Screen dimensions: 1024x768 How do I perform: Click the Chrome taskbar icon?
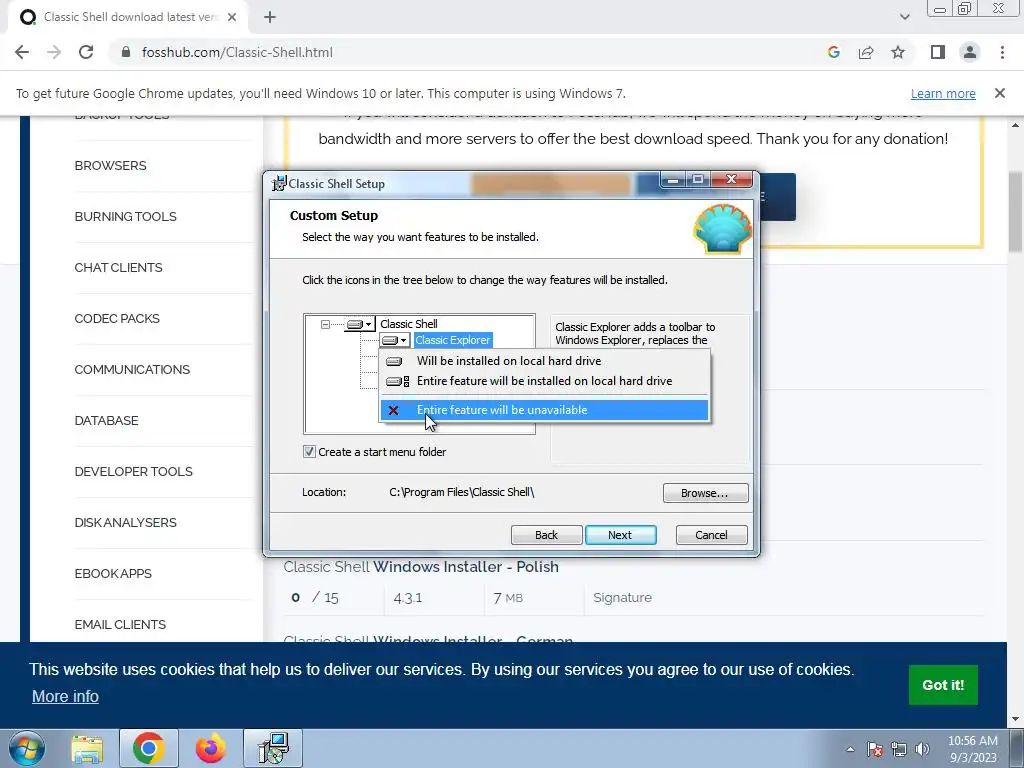pyautogui.click(x=148, y=748)
